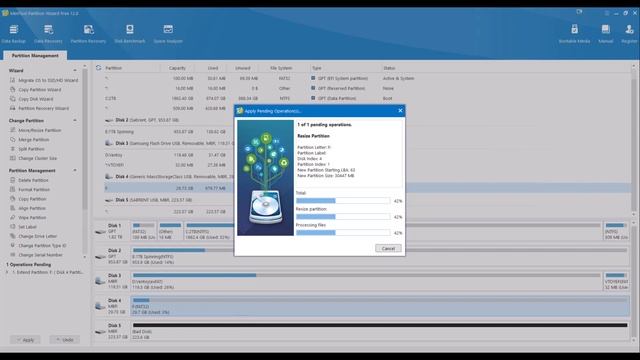The width and height of the screenshot is (640, 360).
Task: Launch the Data Recovery tool
Action: click(x=48, y=33)
